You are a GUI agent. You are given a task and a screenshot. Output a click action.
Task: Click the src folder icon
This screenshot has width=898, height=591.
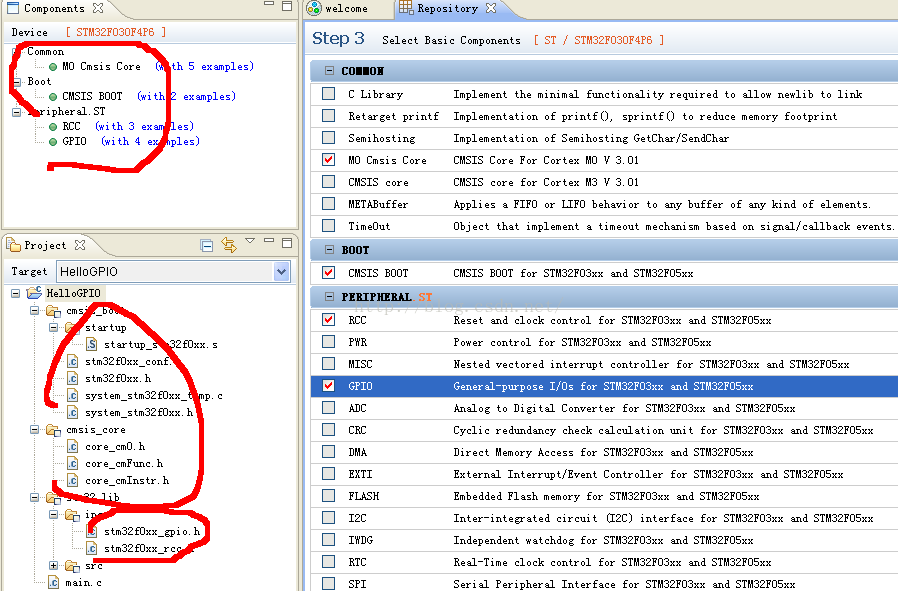point(72,566)
